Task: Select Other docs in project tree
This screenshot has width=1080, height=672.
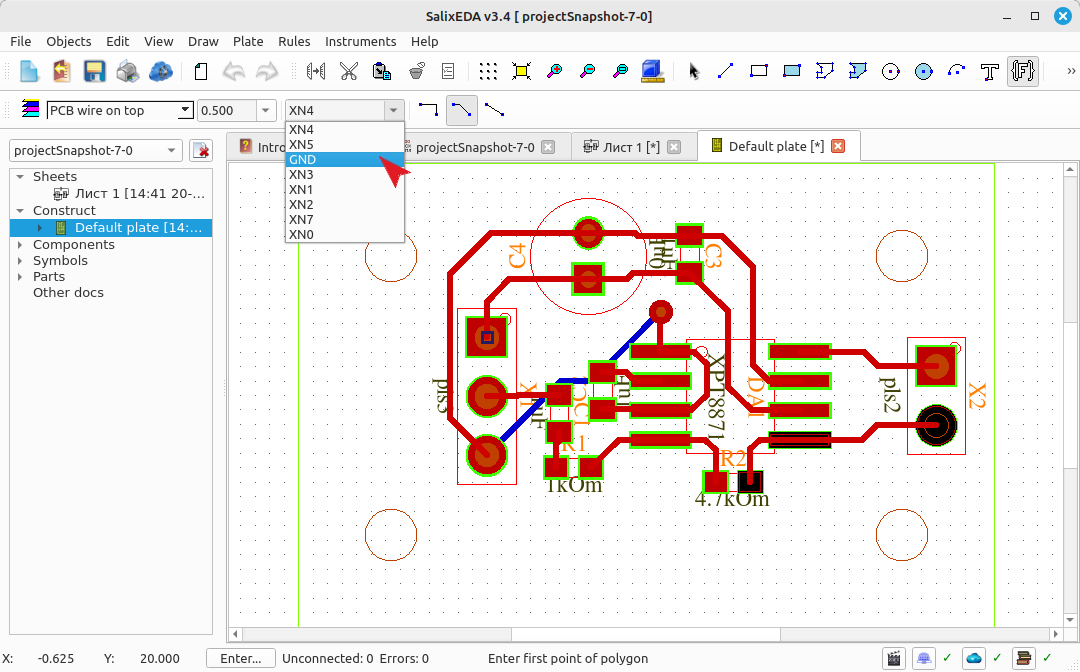Action: point(68,293)
